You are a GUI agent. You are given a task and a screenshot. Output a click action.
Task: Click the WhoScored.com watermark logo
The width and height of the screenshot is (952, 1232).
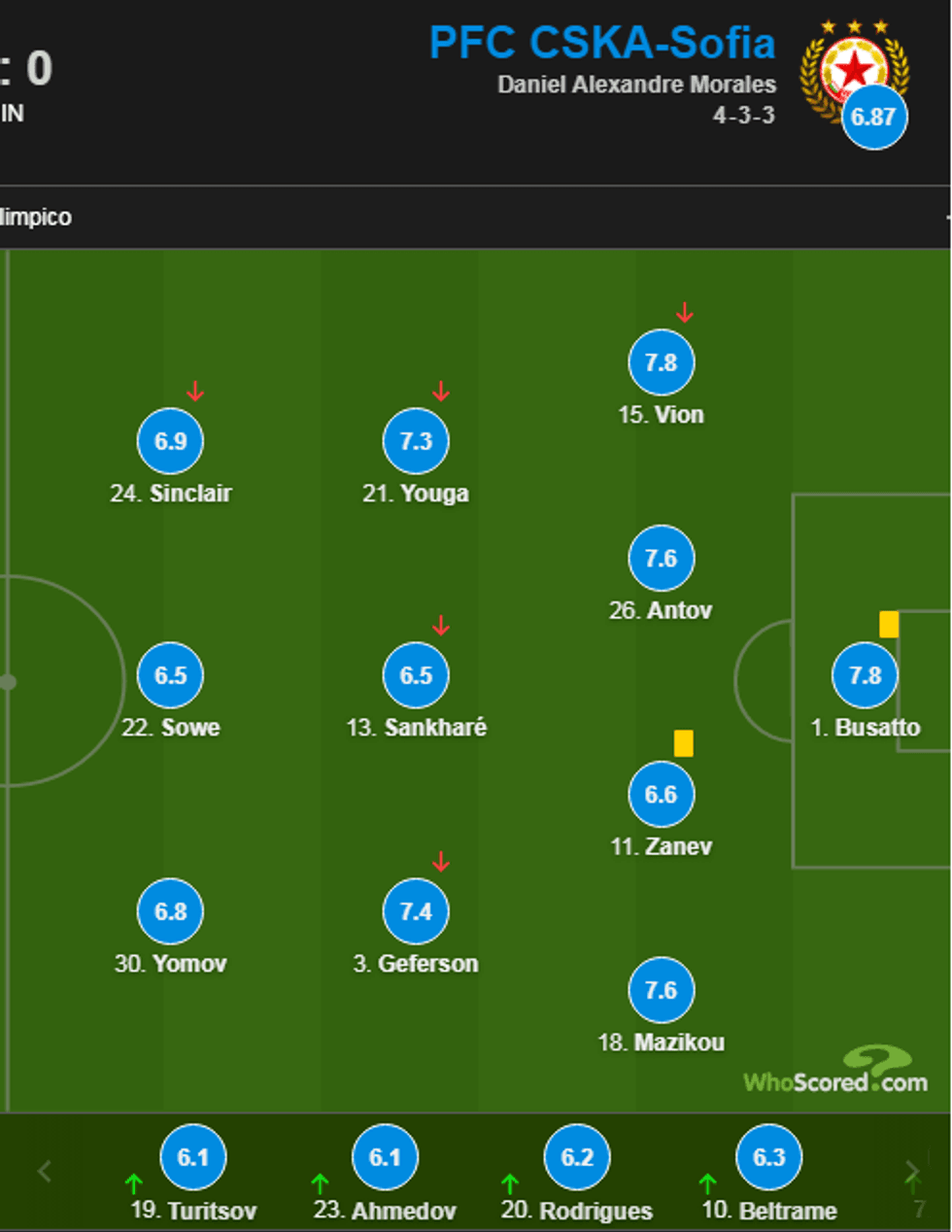tap(835, 1073)
